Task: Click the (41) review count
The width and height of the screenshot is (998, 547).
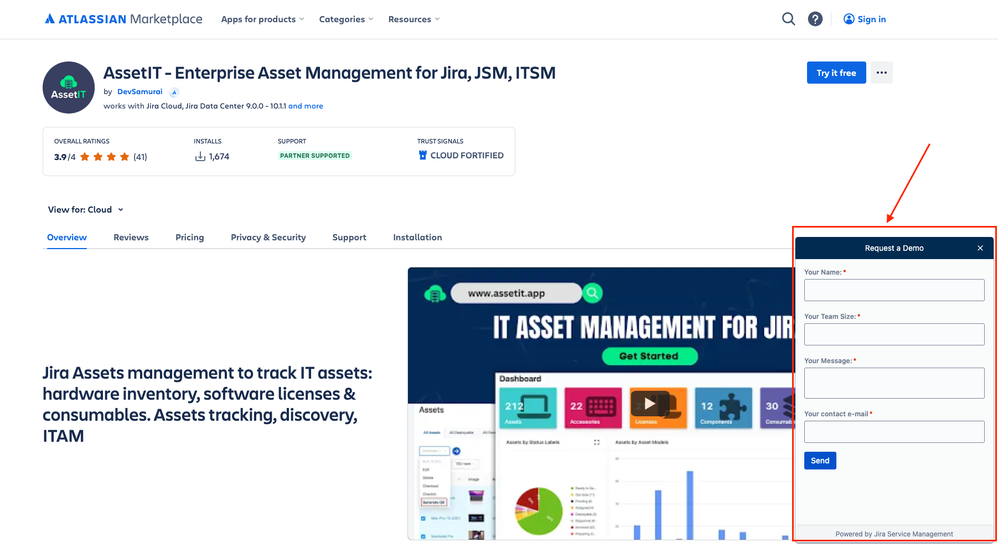Action: click(140, 157)
